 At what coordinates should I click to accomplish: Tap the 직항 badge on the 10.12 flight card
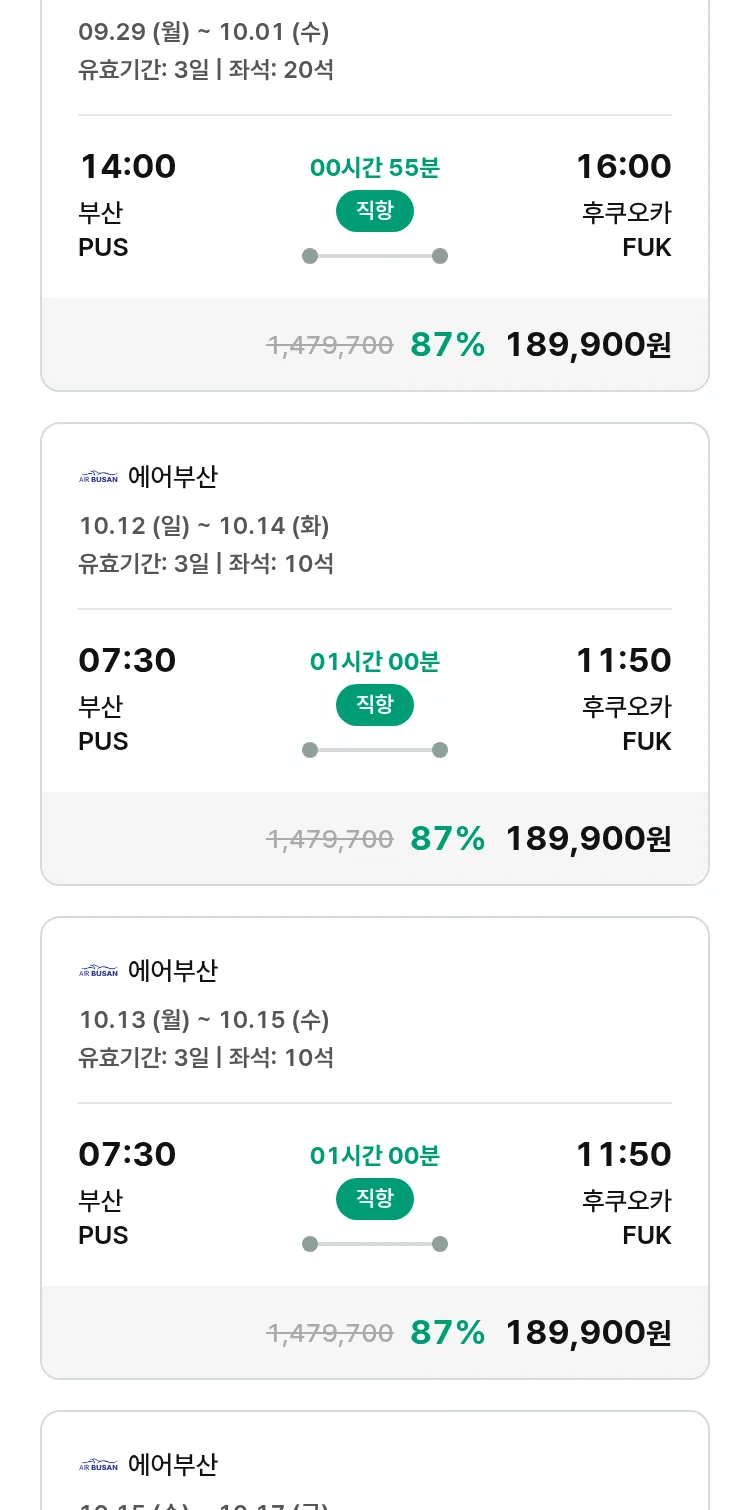[x=374, y=705]
